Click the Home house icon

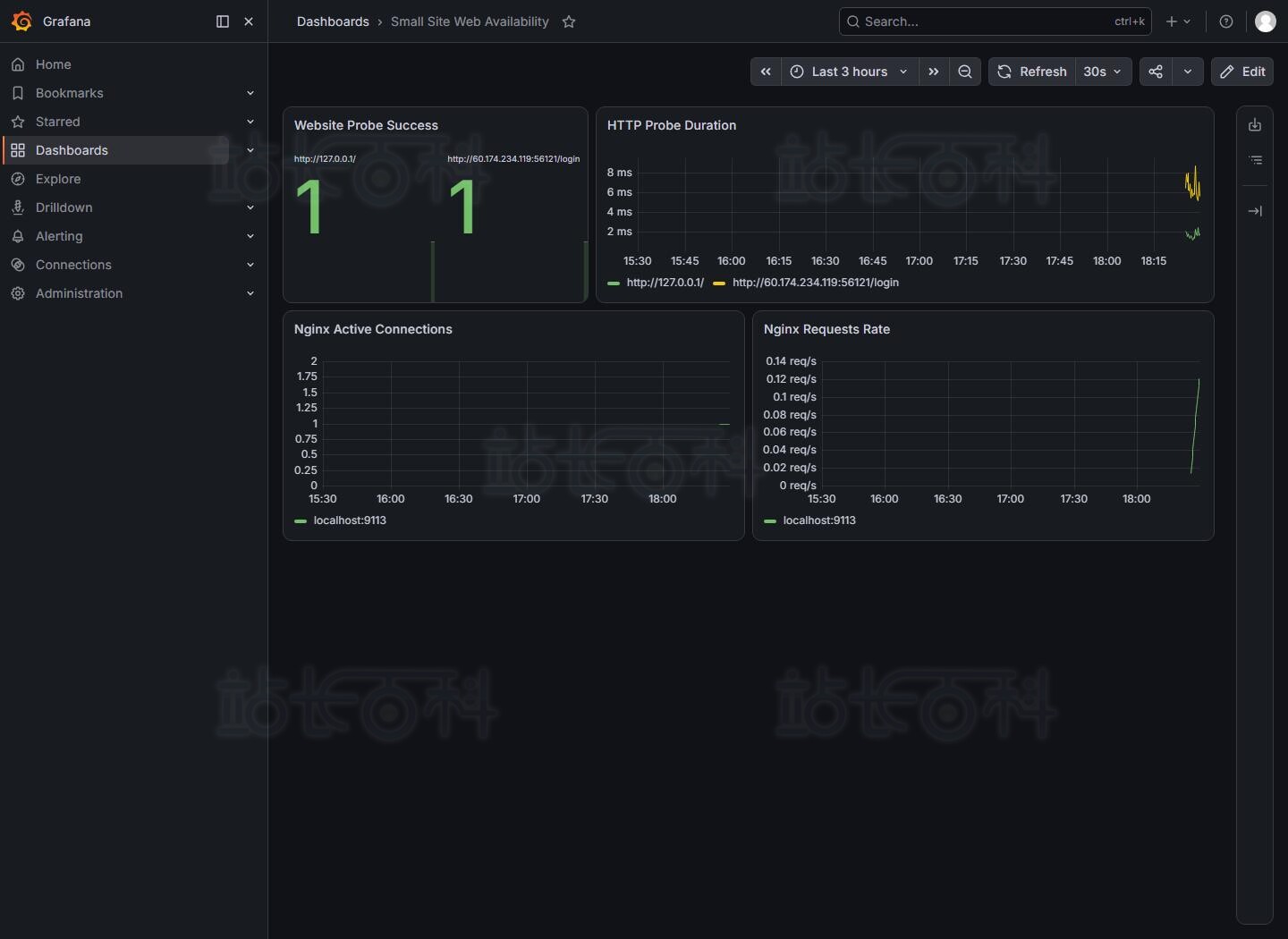pyautogui.click(x=18, y=64)
